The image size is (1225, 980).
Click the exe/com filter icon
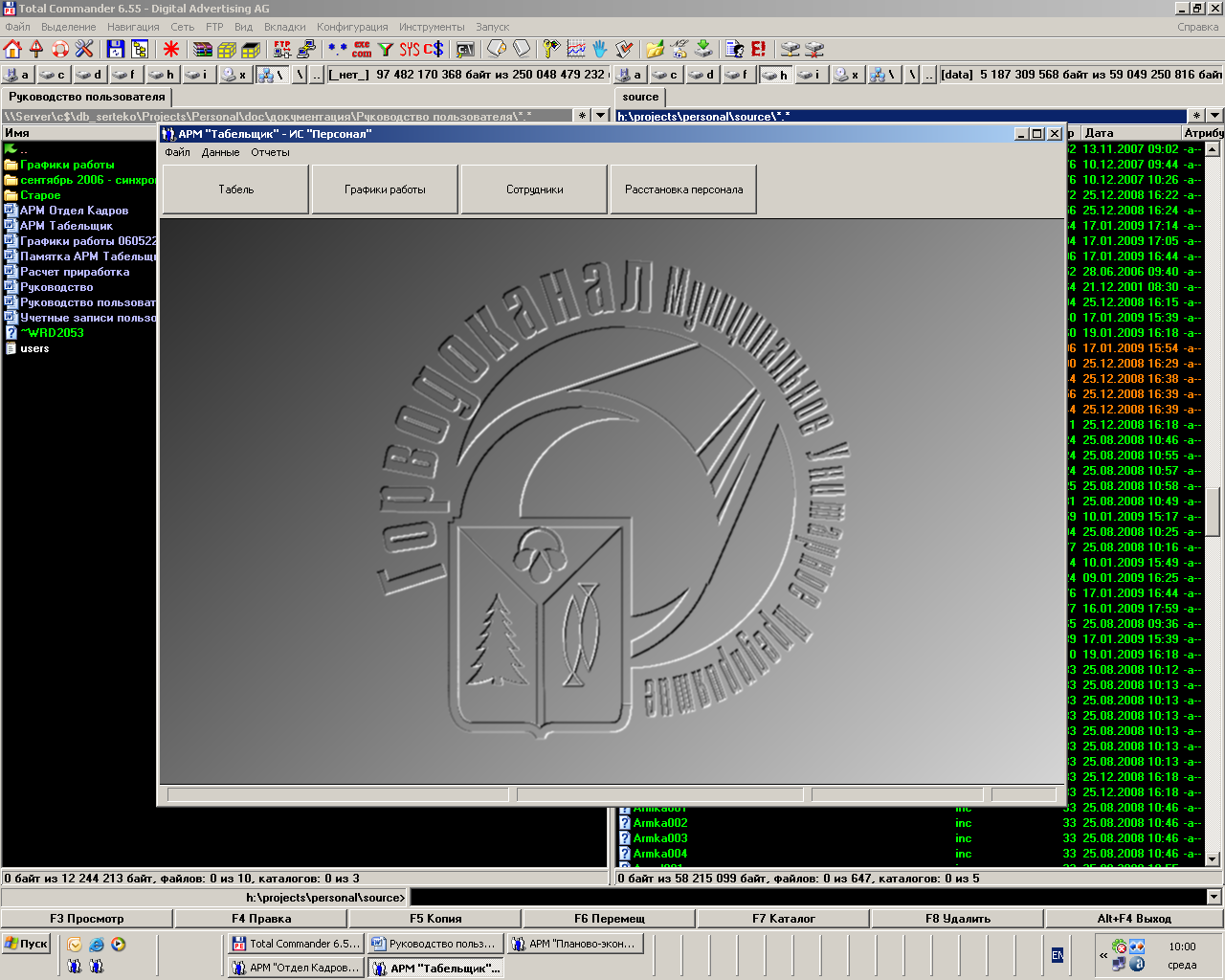tap(362, 49)
